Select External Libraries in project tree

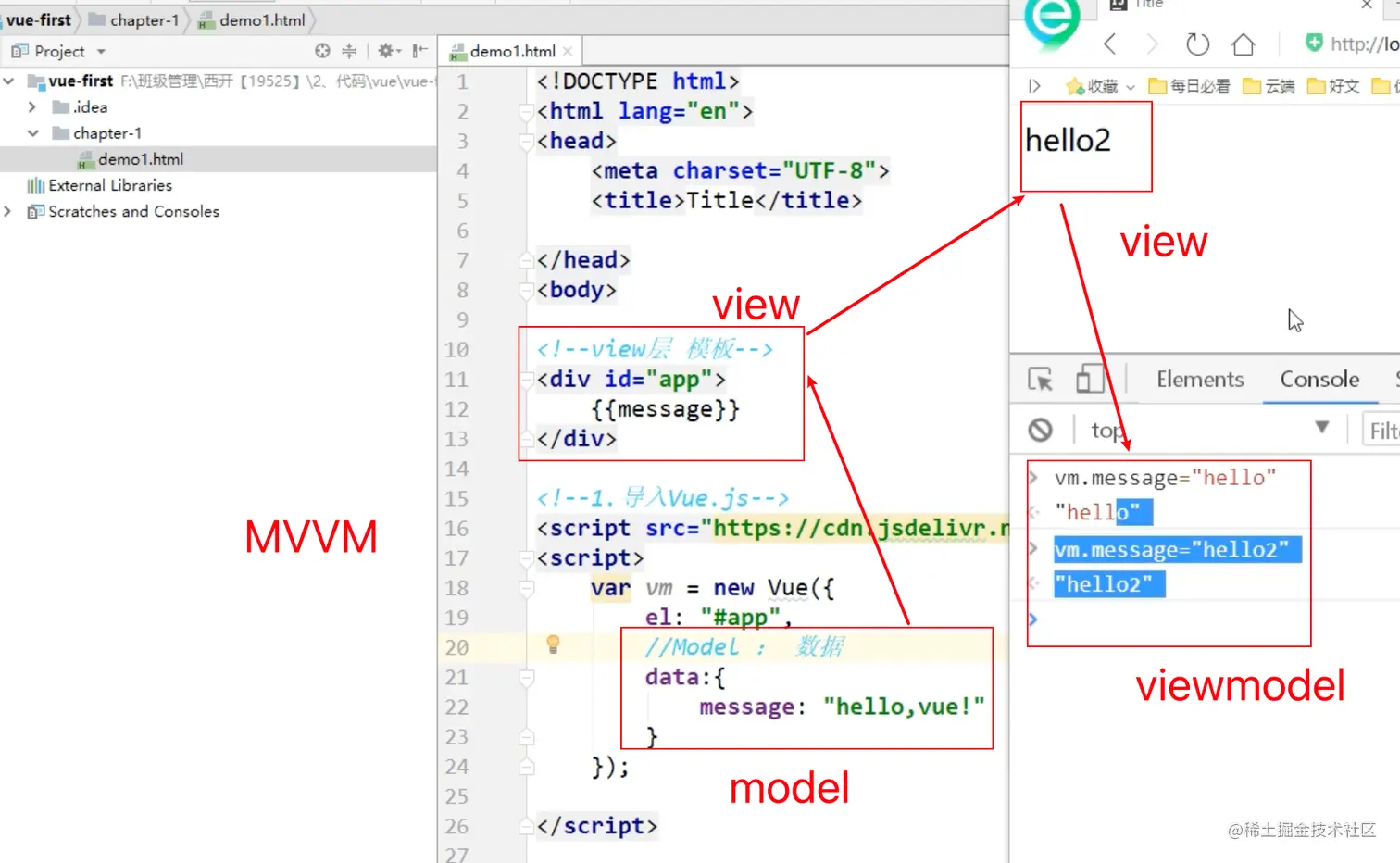click(x=110, y=185)
